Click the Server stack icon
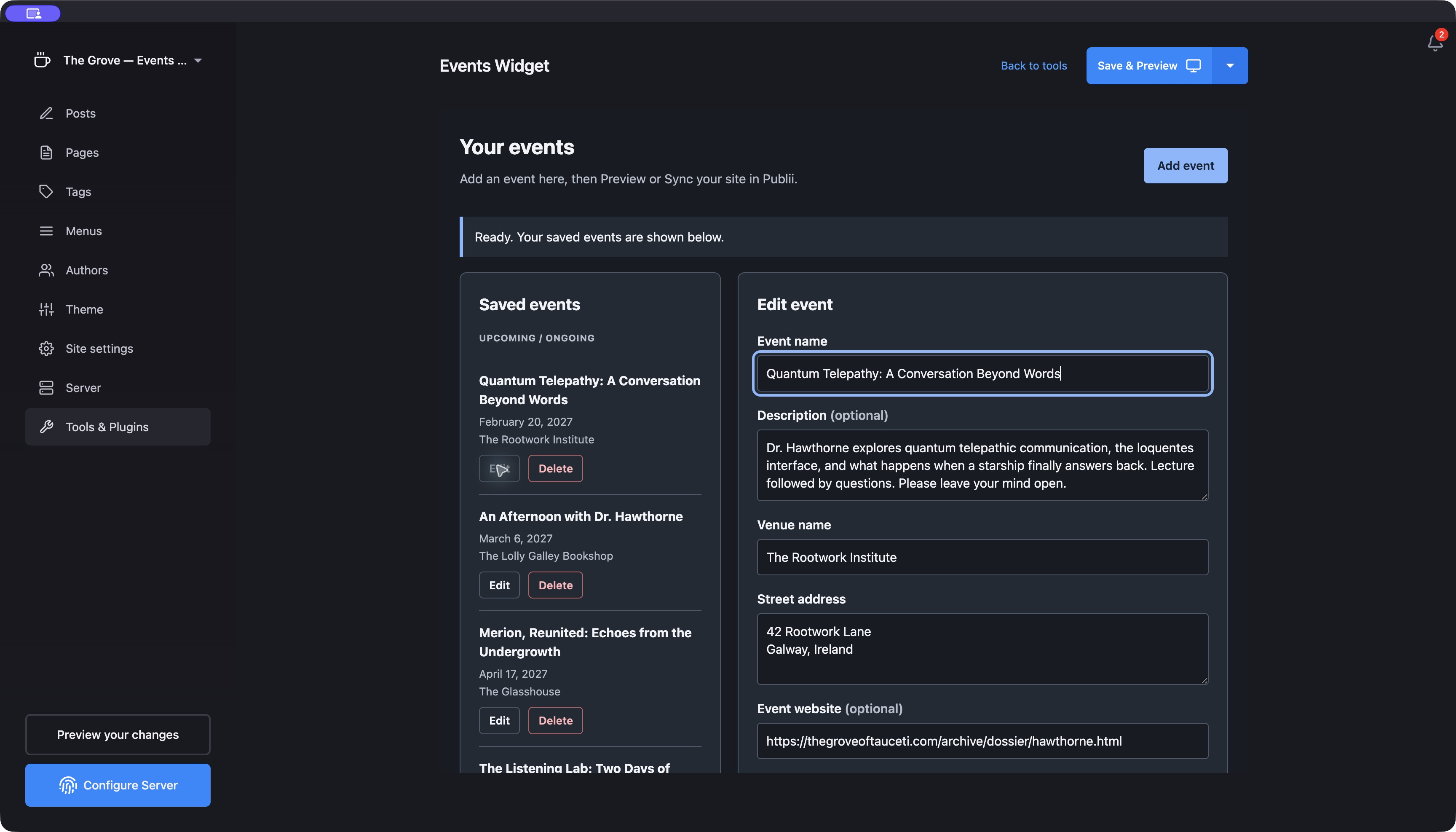The height and width of the screenshot is (832, 1456). [x=46, y=387]
